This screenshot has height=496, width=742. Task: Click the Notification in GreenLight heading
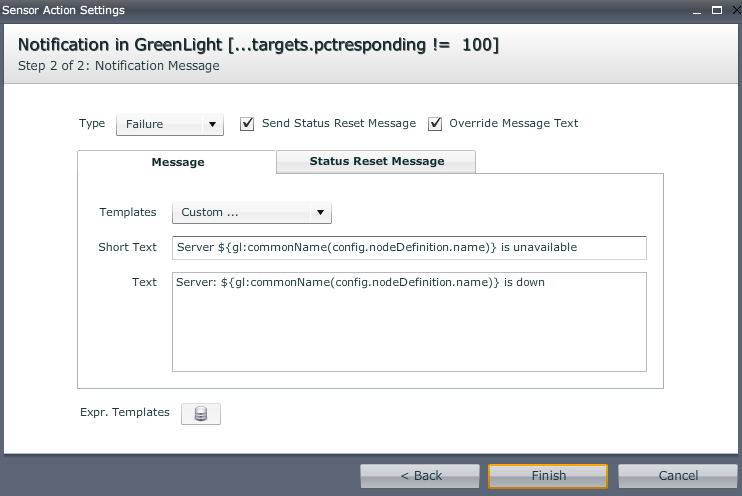point(258,45)
